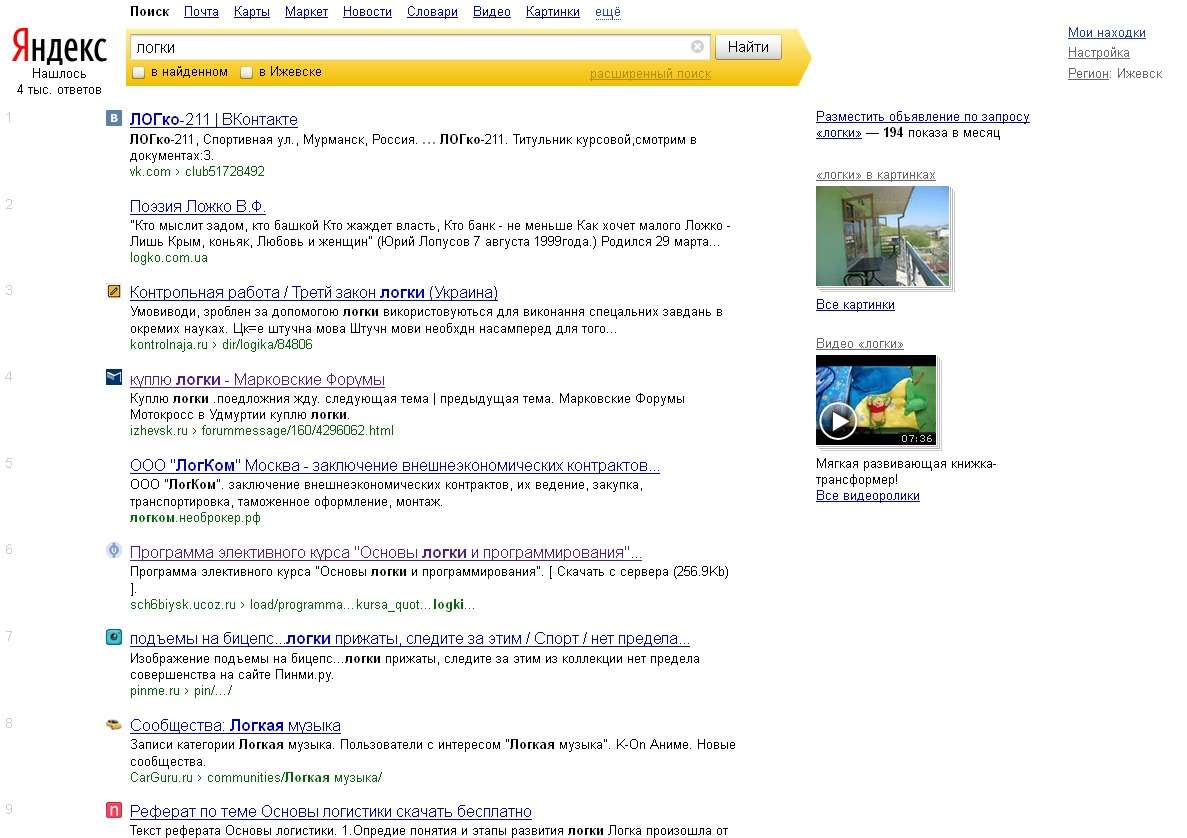Click sch6biysk.ucoz.ru green URL
Screen dimensions: 1187x838
[303, 605]
